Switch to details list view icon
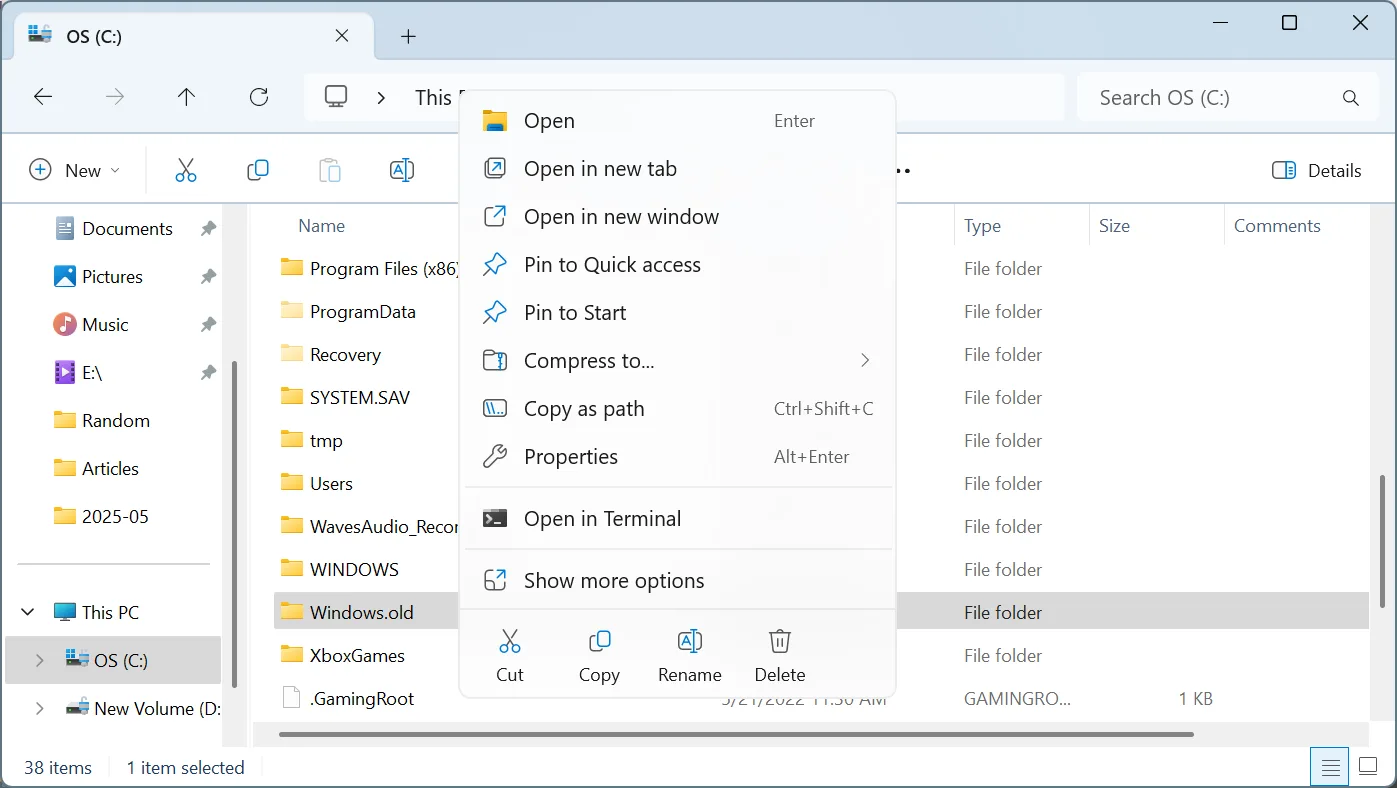1397x788 pixels. tap(1330, 768)
